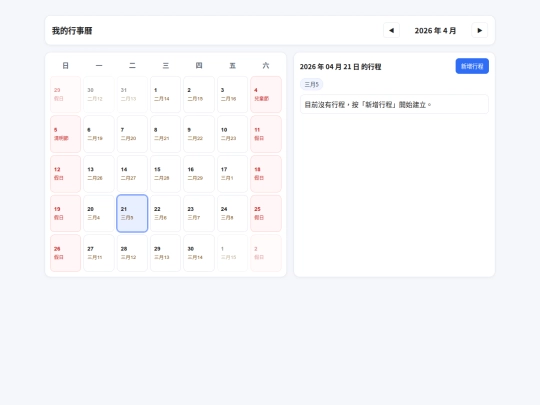The image size is (540, 405).
Task: Select April 20 calendar cell
Action: point(99,213)
